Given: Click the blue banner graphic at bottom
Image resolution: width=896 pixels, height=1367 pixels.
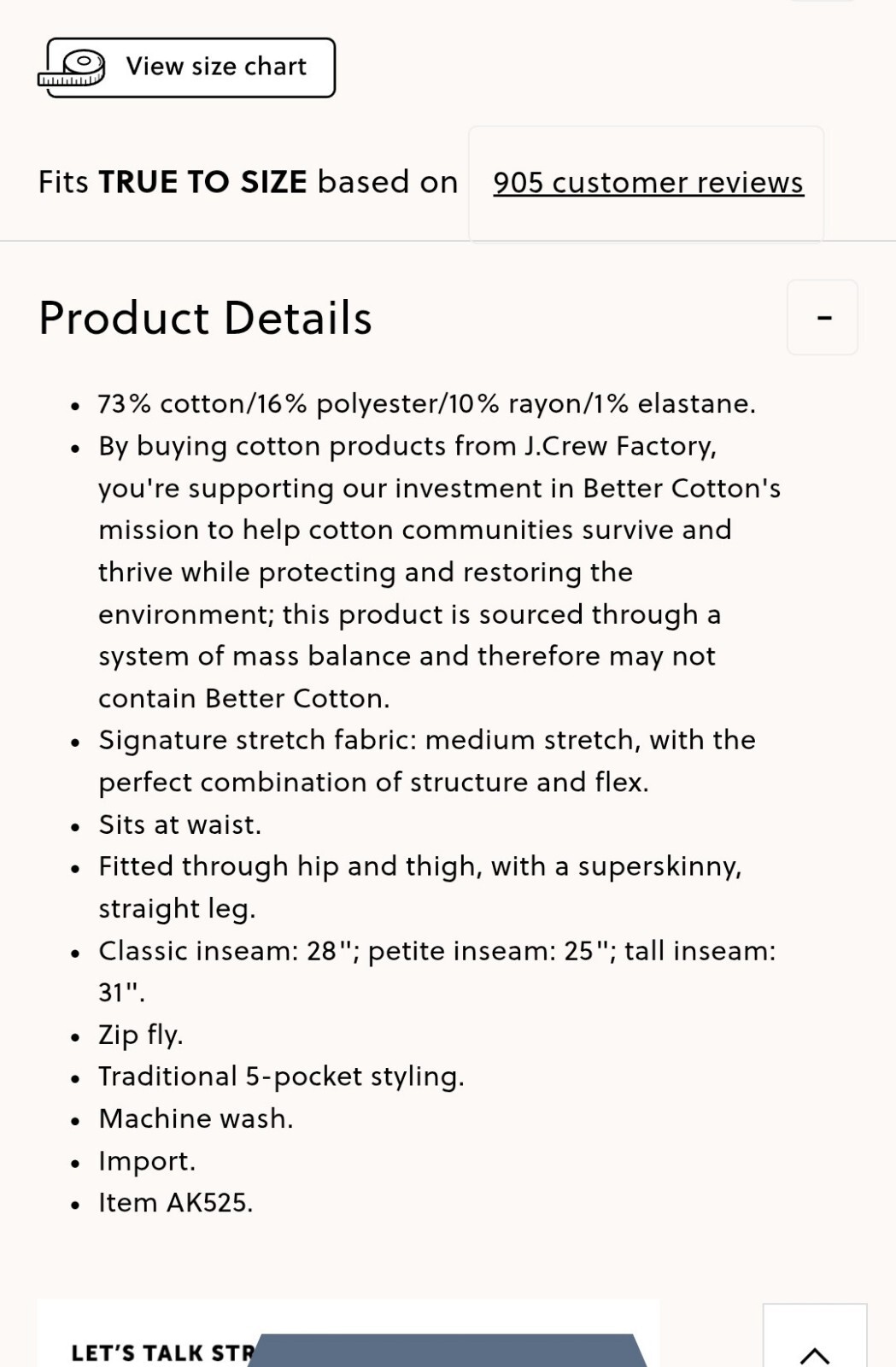Looking at the screenshot, I should coord(447,1350).
